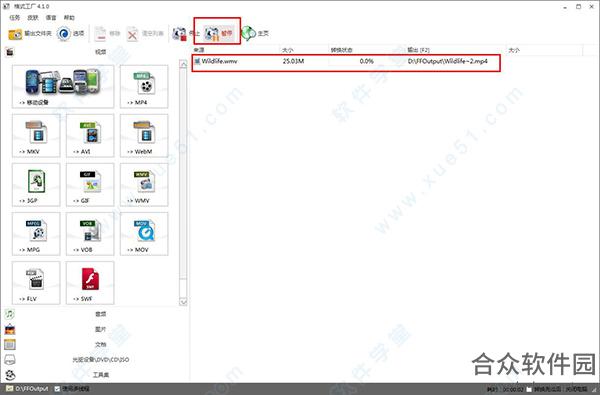Open the Output Folder toolbar button
The width and height of the screenshot is (600, 395).
point(30,34)
